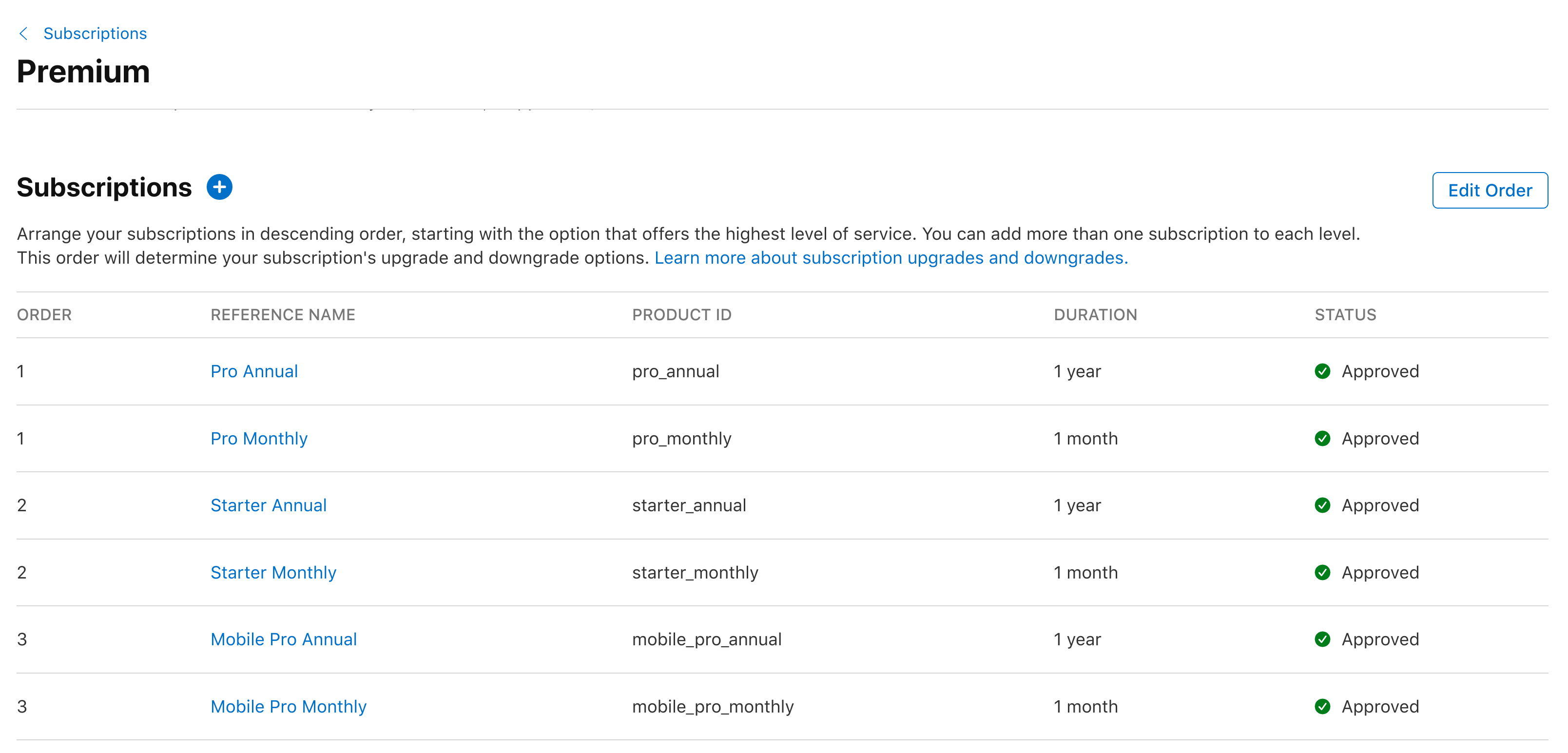The height and width of the screenshot is (753, 1568).
Task: Open the Pro Annual subscription
Action: tap(254, 371)
